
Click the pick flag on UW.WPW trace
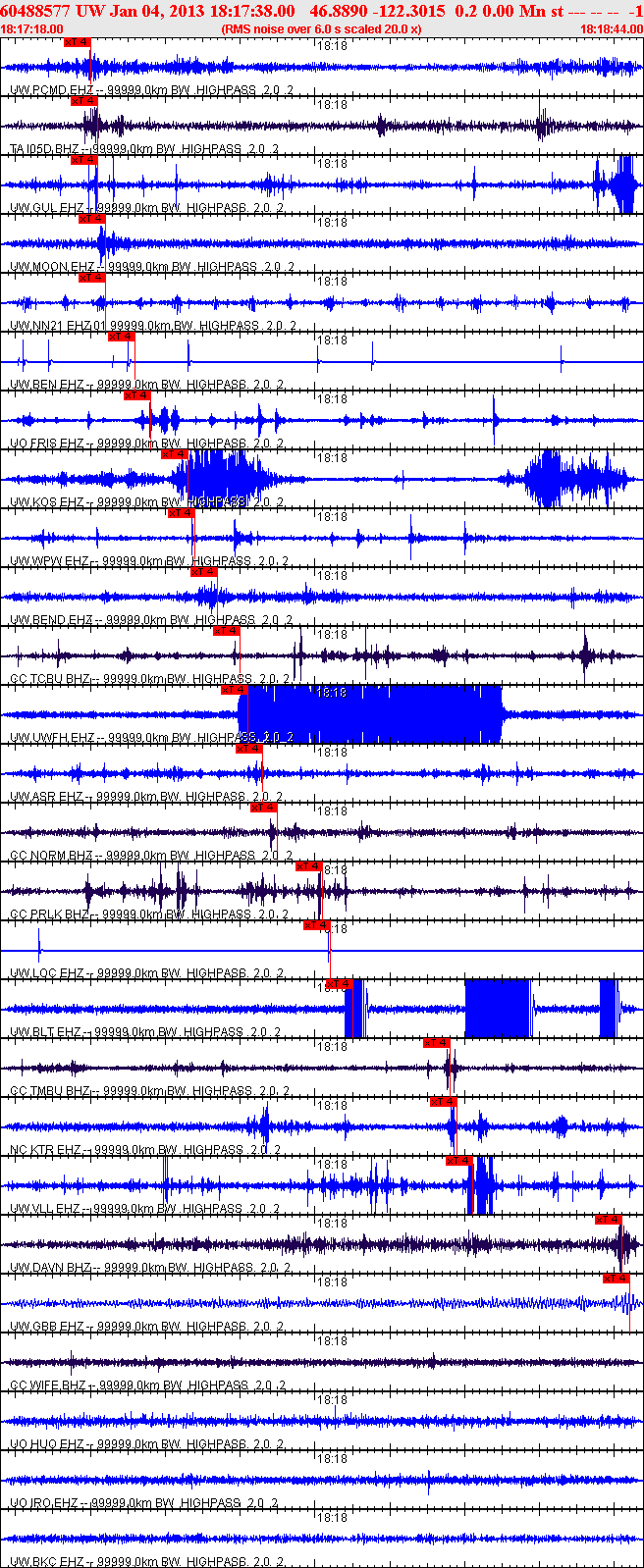(x=182, y=513)
